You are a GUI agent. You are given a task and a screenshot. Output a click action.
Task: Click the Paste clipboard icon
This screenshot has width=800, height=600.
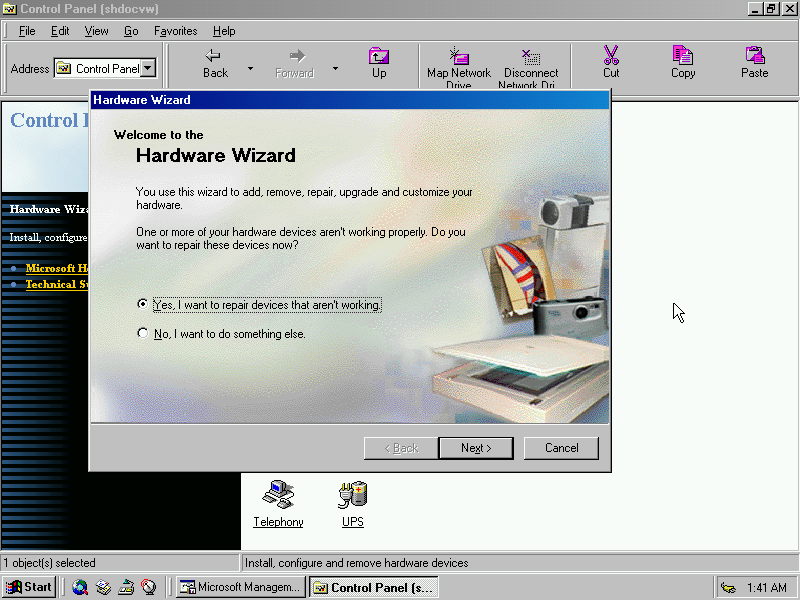coord(755,56)
